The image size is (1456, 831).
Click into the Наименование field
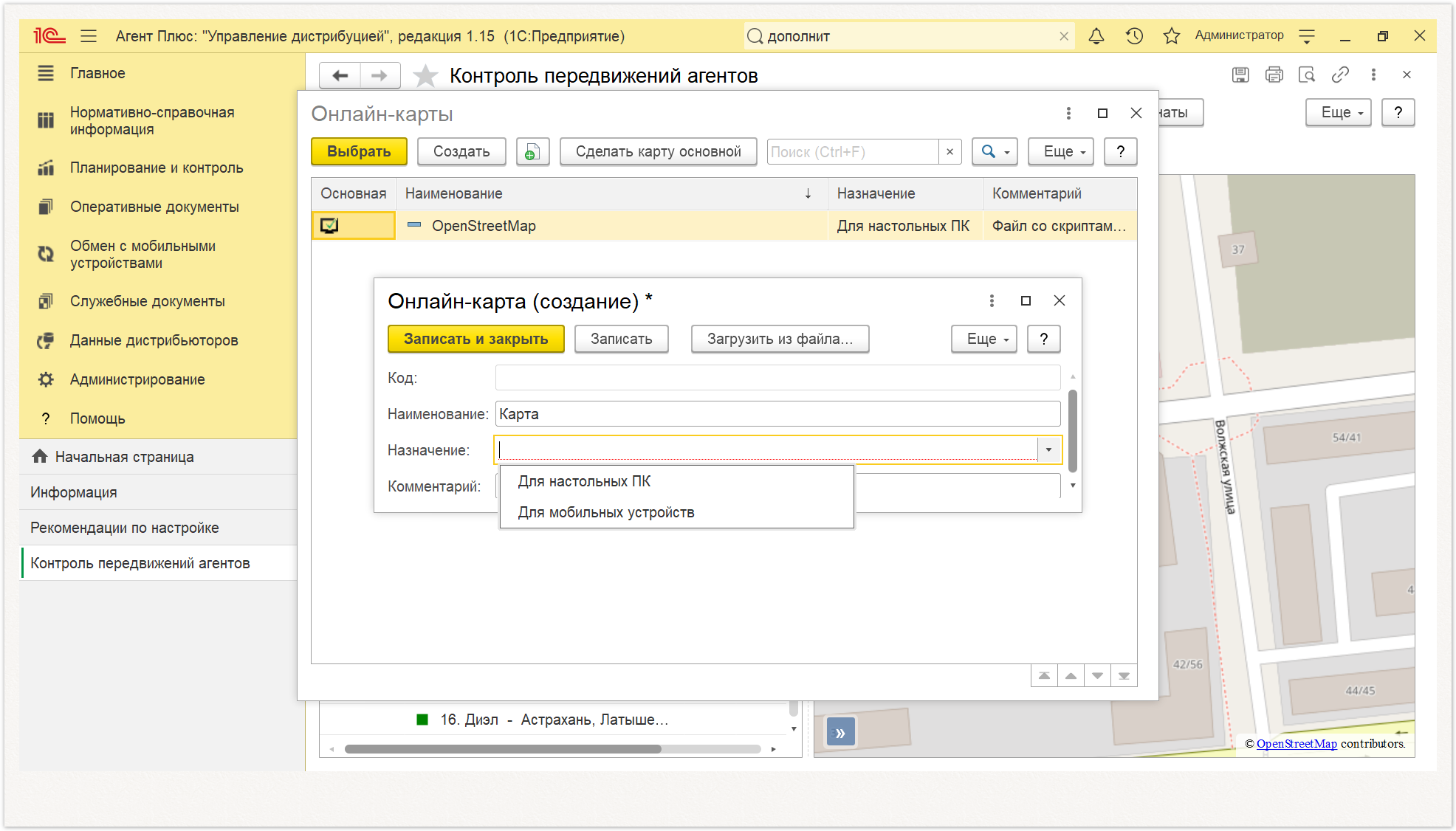(x=777, y=414)
